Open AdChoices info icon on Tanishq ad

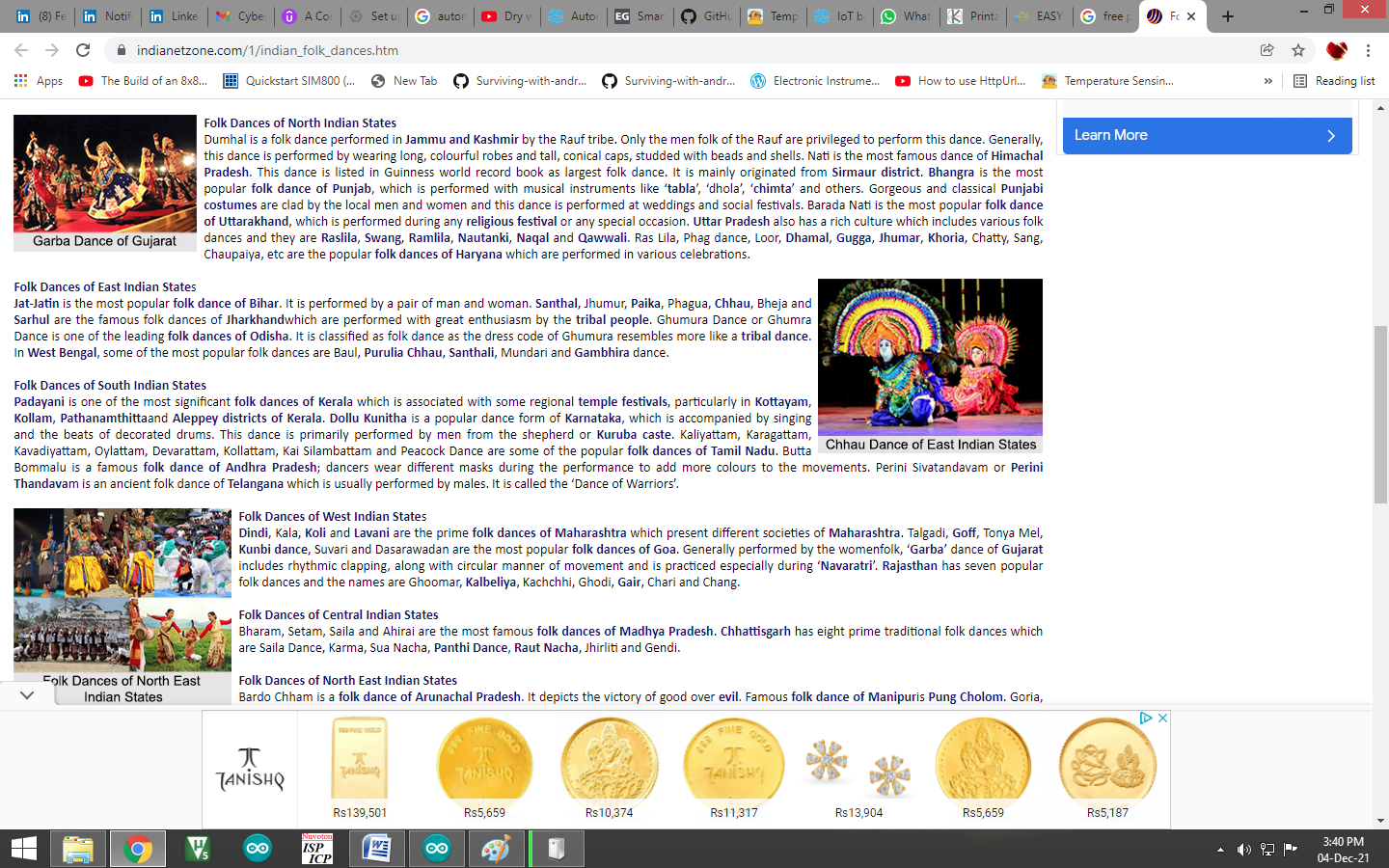1146,718
